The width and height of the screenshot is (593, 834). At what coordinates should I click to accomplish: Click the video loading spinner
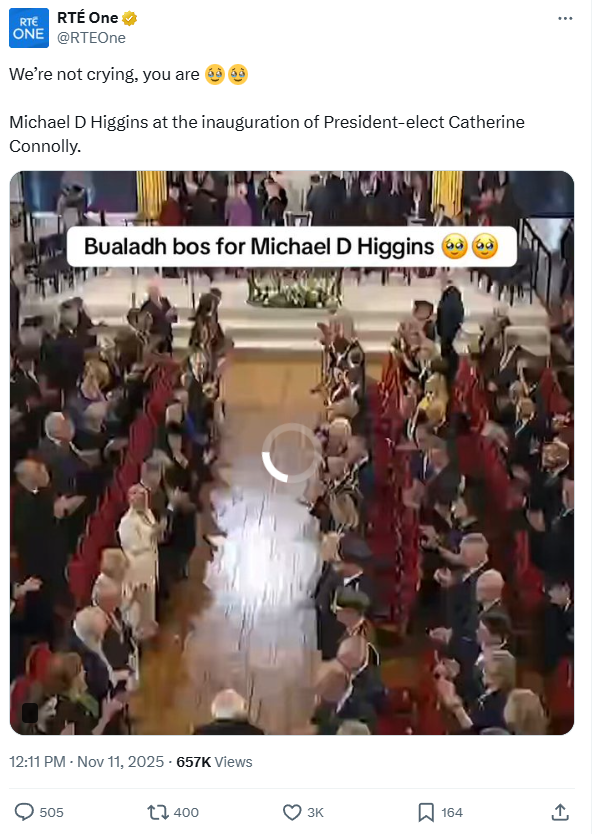[x=291, y=453]
